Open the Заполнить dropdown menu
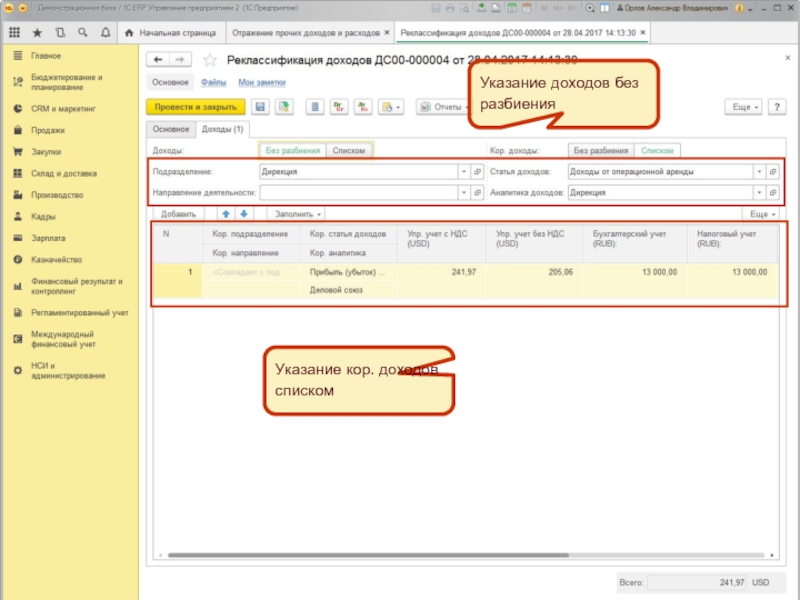 (299, 214)
